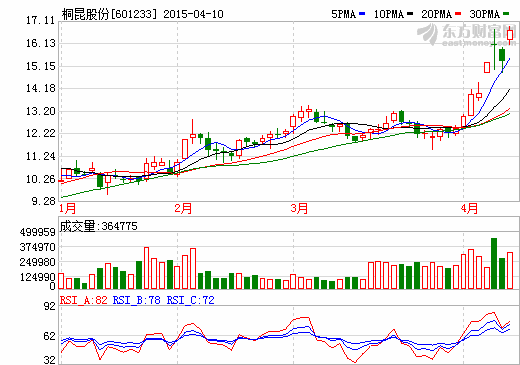Select the 3月 month label

(299, 208)
